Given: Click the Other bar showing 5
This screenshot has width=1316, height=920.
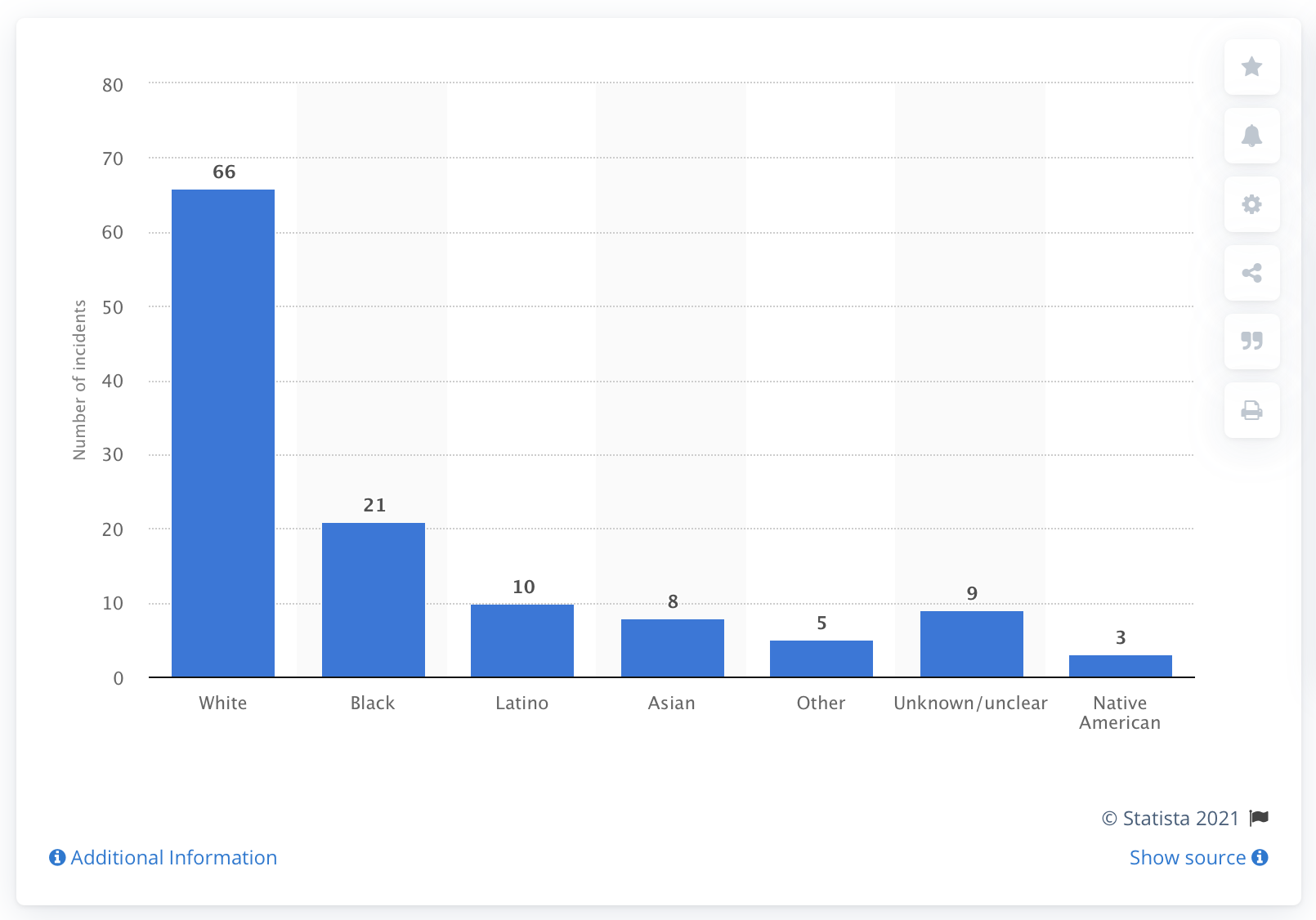Looking at the screenshot, I should (x=821, y=659).
